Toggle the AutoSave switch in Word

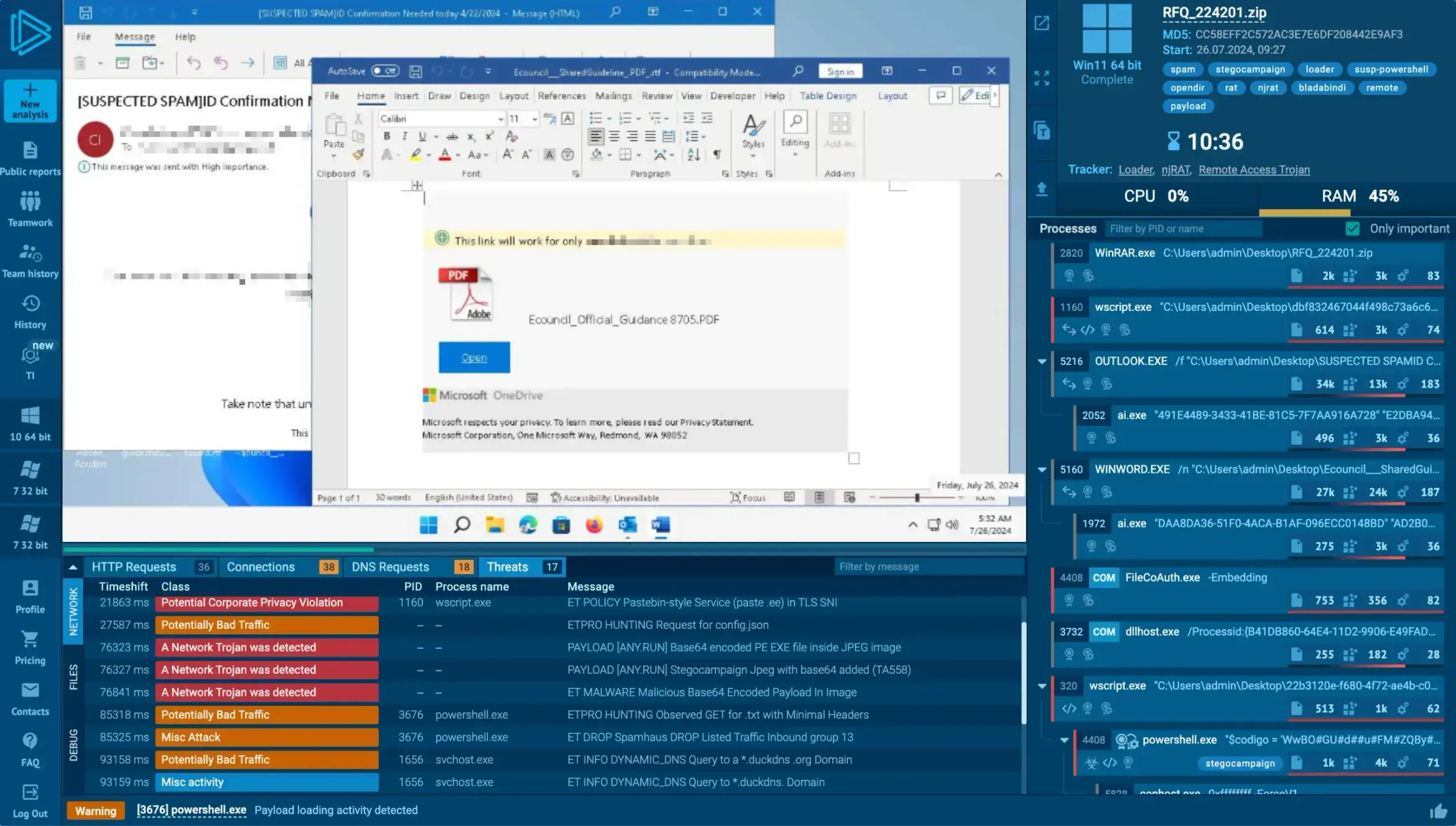pos(385,71)
